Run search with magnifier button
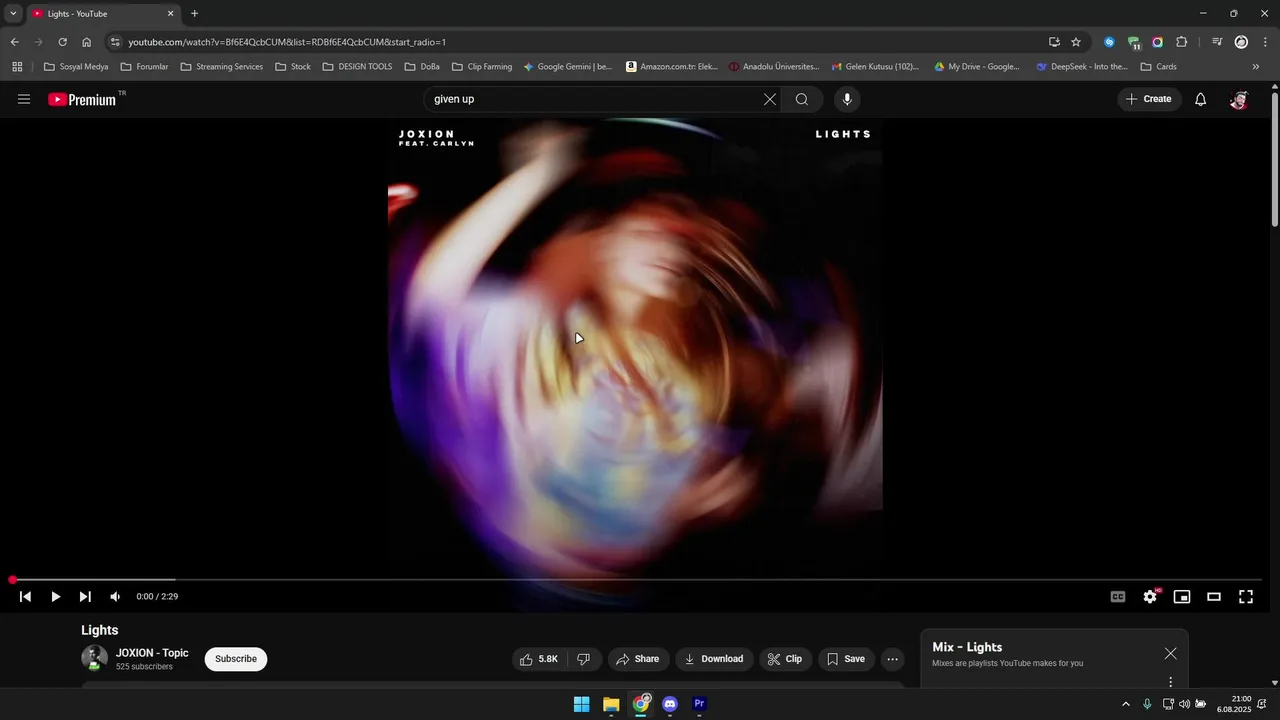This screenshot has height=720, width=1280. pyautogui.click(x=802, y=99)
